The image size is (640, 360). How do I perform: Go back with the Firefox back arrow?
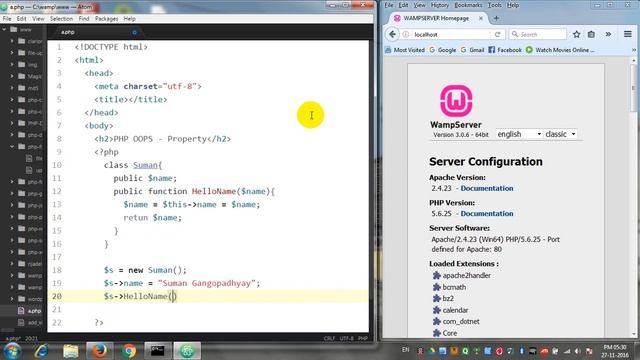pyautogui.click(x=392, y=34)
